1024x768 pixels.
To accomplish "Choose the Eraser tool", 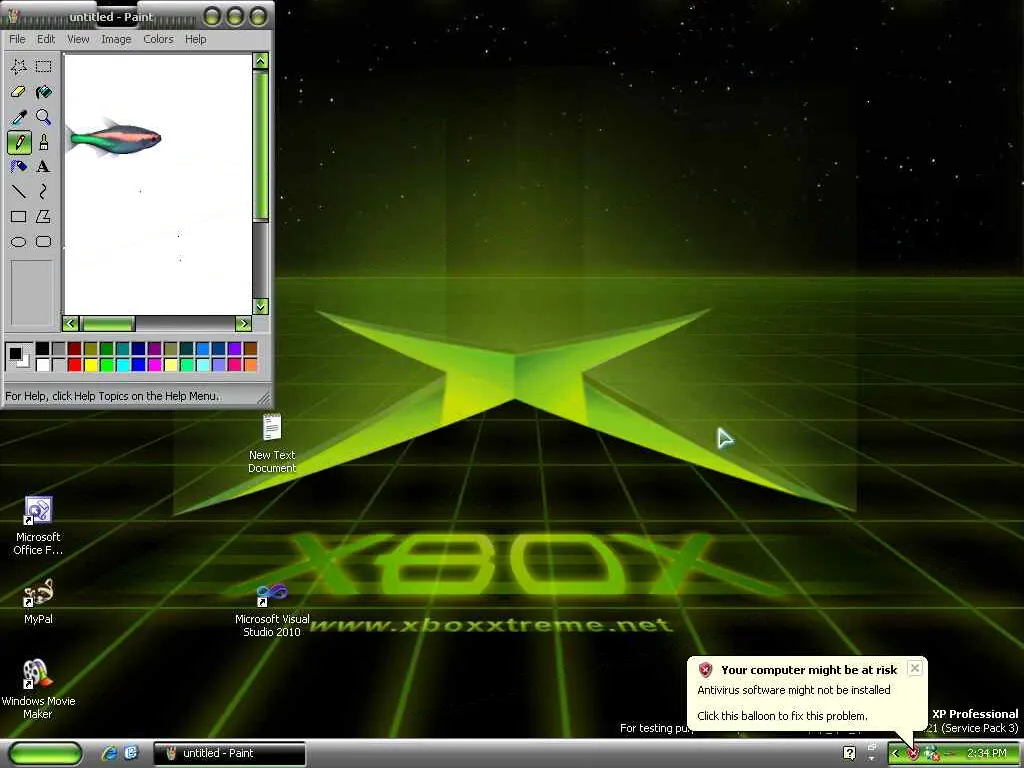I will tap(18, 91).
